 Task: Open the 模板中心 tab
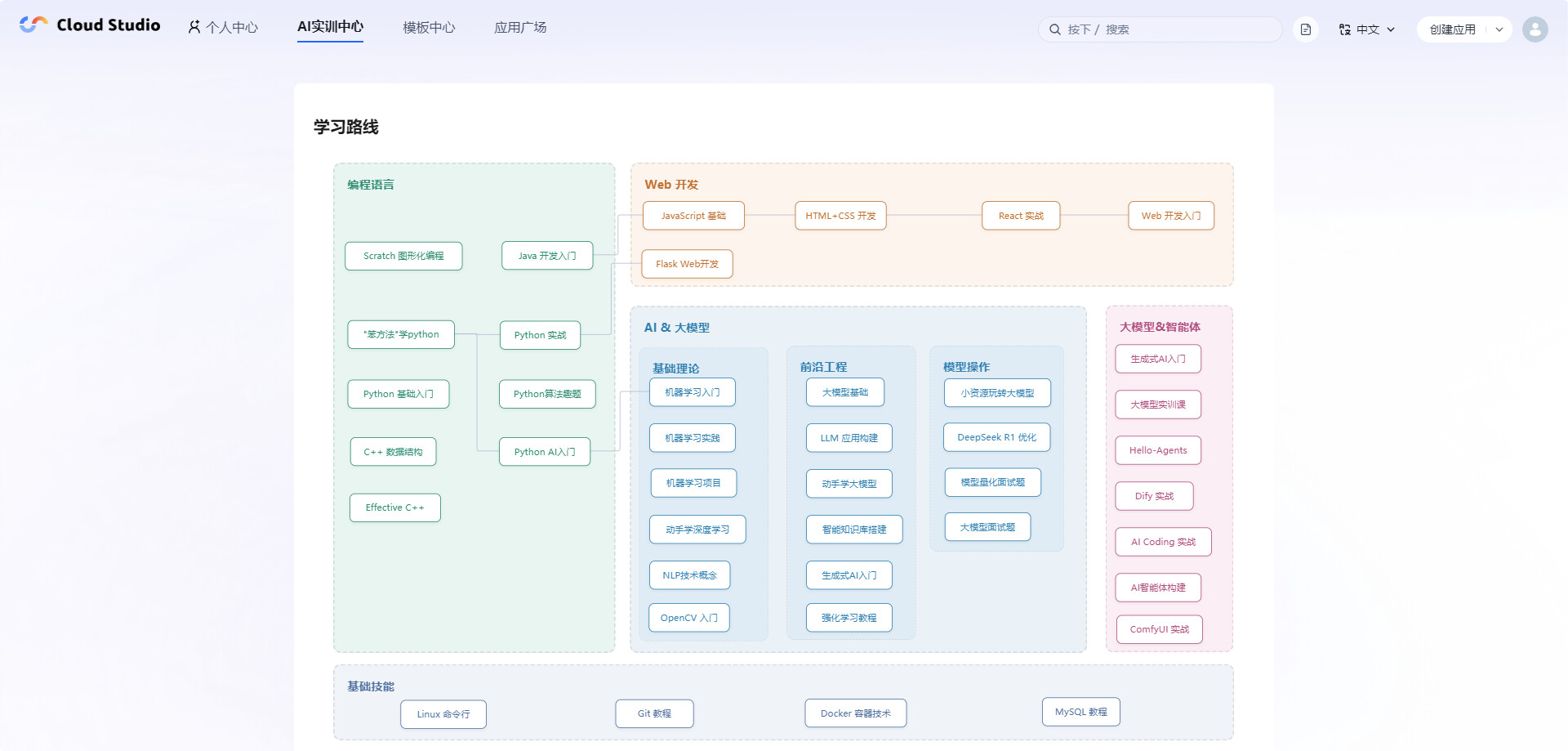[x=429, y=28]
